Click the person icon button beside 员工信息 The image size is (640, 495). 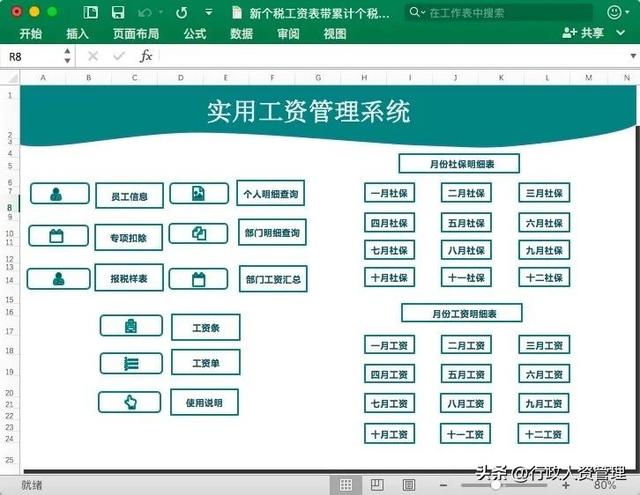(x=60, y=193)
